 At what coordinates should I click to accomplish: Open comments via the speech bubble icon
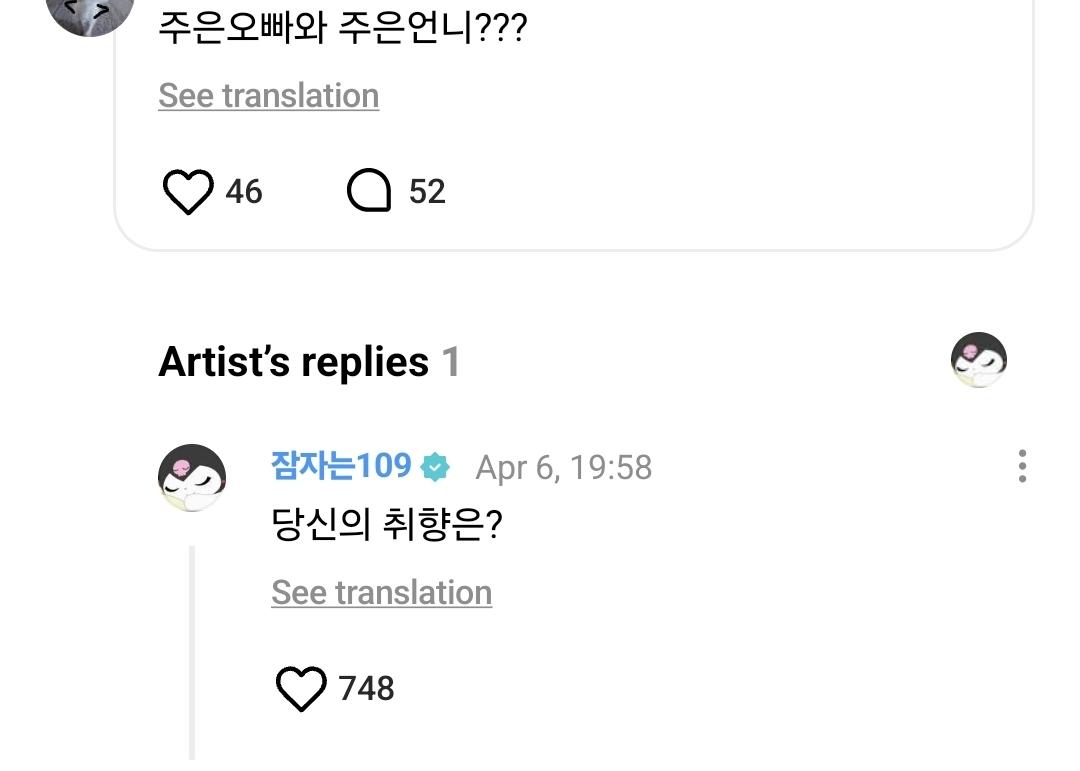pyautogui.click(x=369, y=190)
